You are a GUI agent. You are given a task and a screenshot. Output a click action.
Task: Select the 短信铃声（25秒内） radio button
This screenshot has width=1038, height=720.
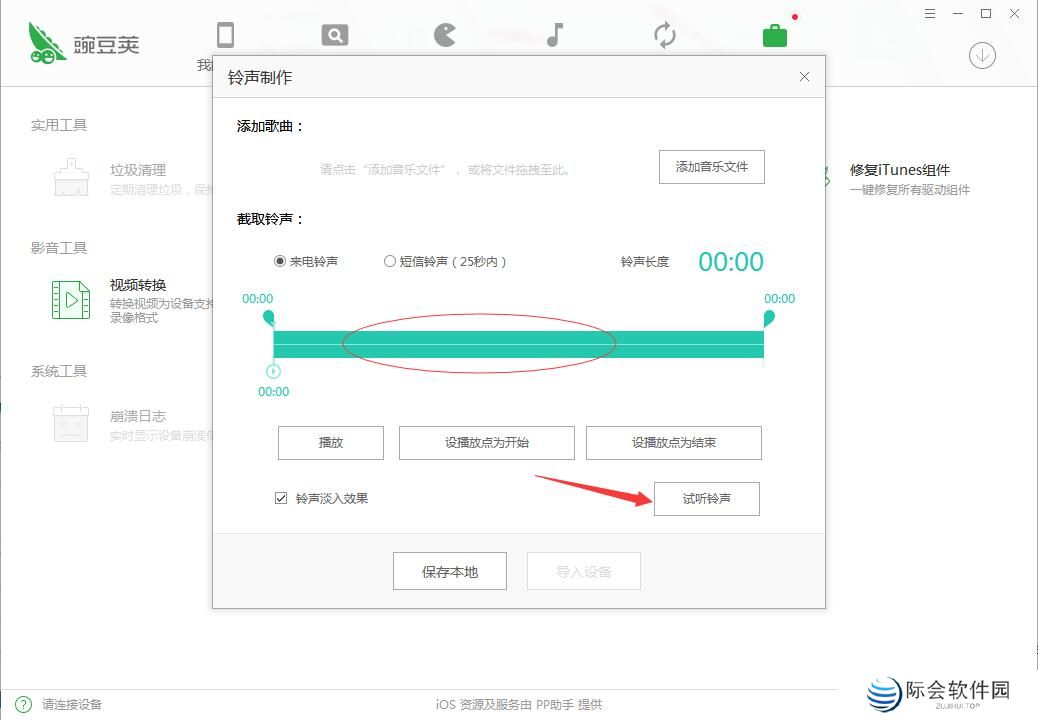pos(389,261)
